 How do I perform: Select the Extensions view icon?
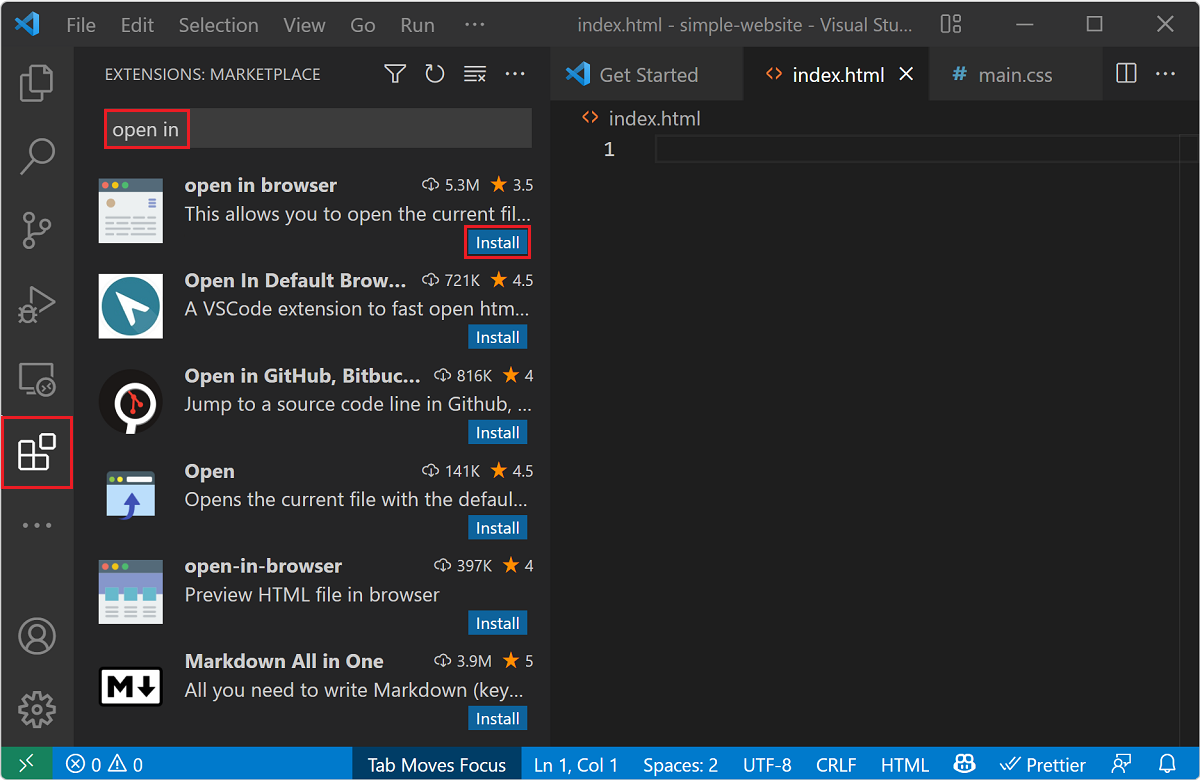click(37, 453)
